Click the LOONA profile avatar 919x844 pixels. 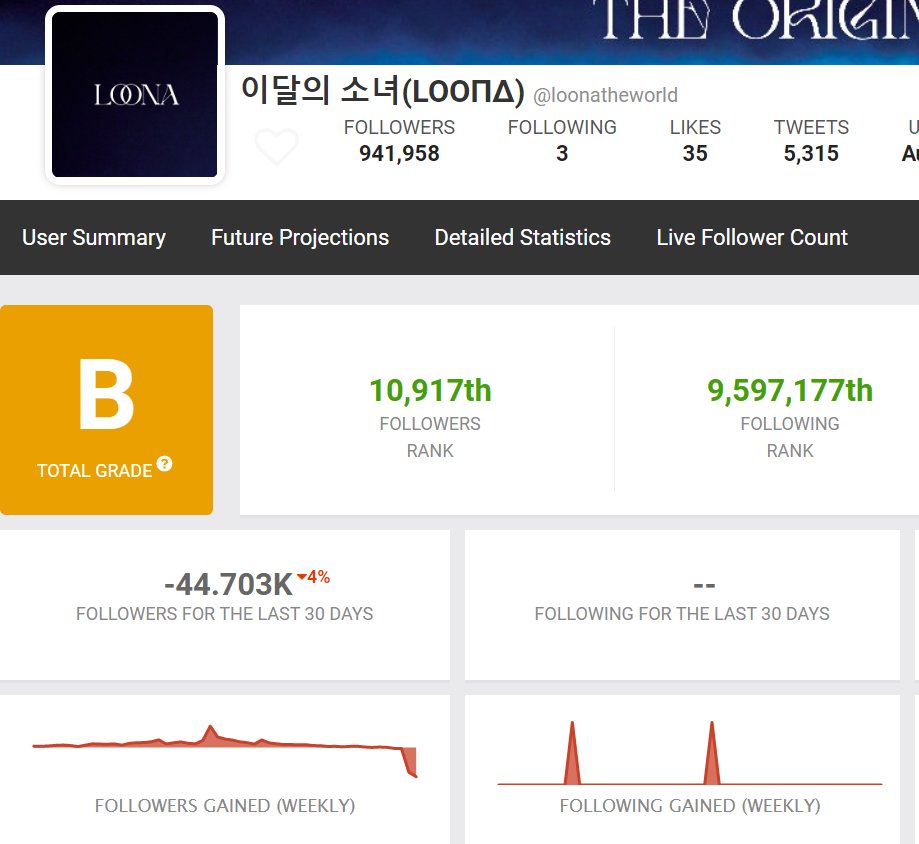point(135,94)
